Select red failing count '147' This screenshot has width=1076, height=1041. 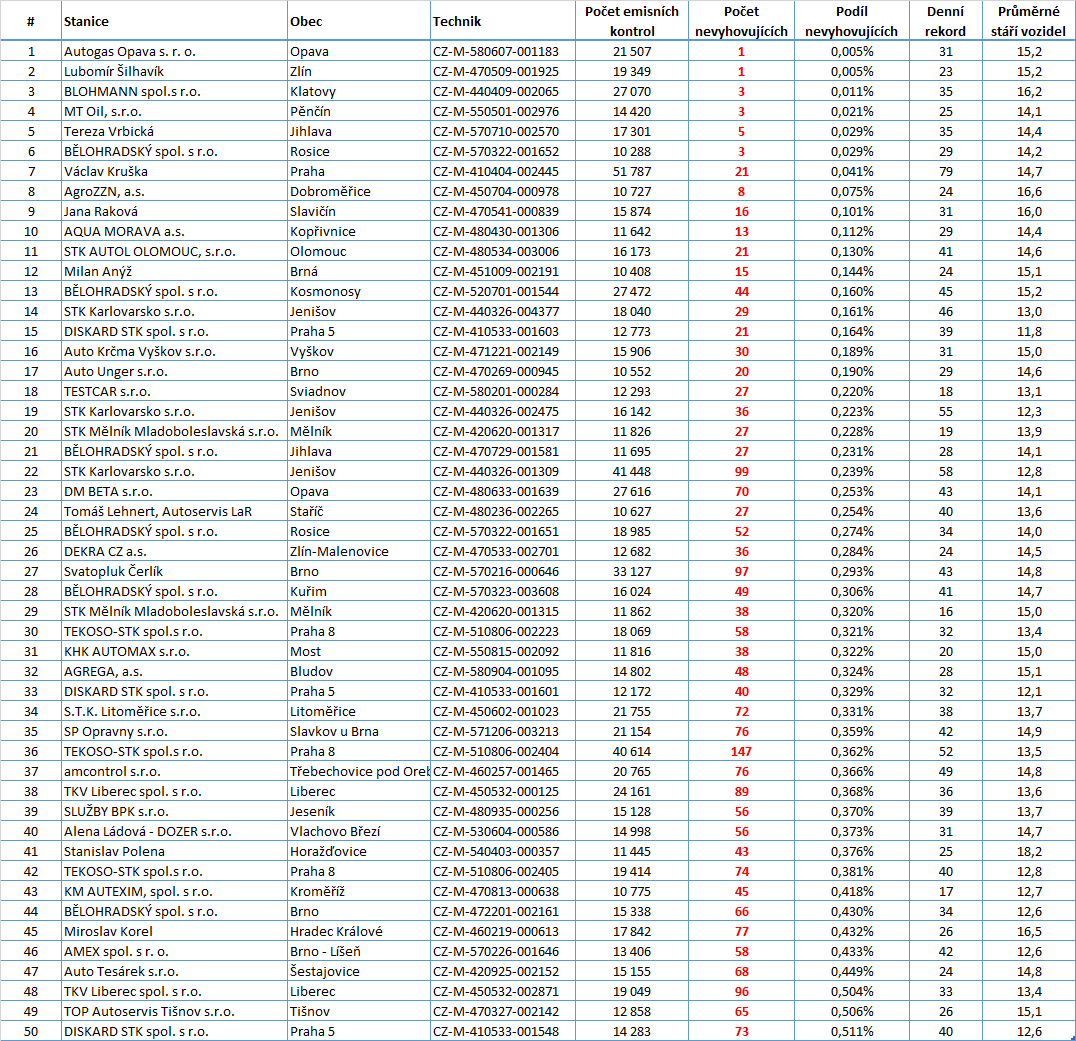point(741,751)
